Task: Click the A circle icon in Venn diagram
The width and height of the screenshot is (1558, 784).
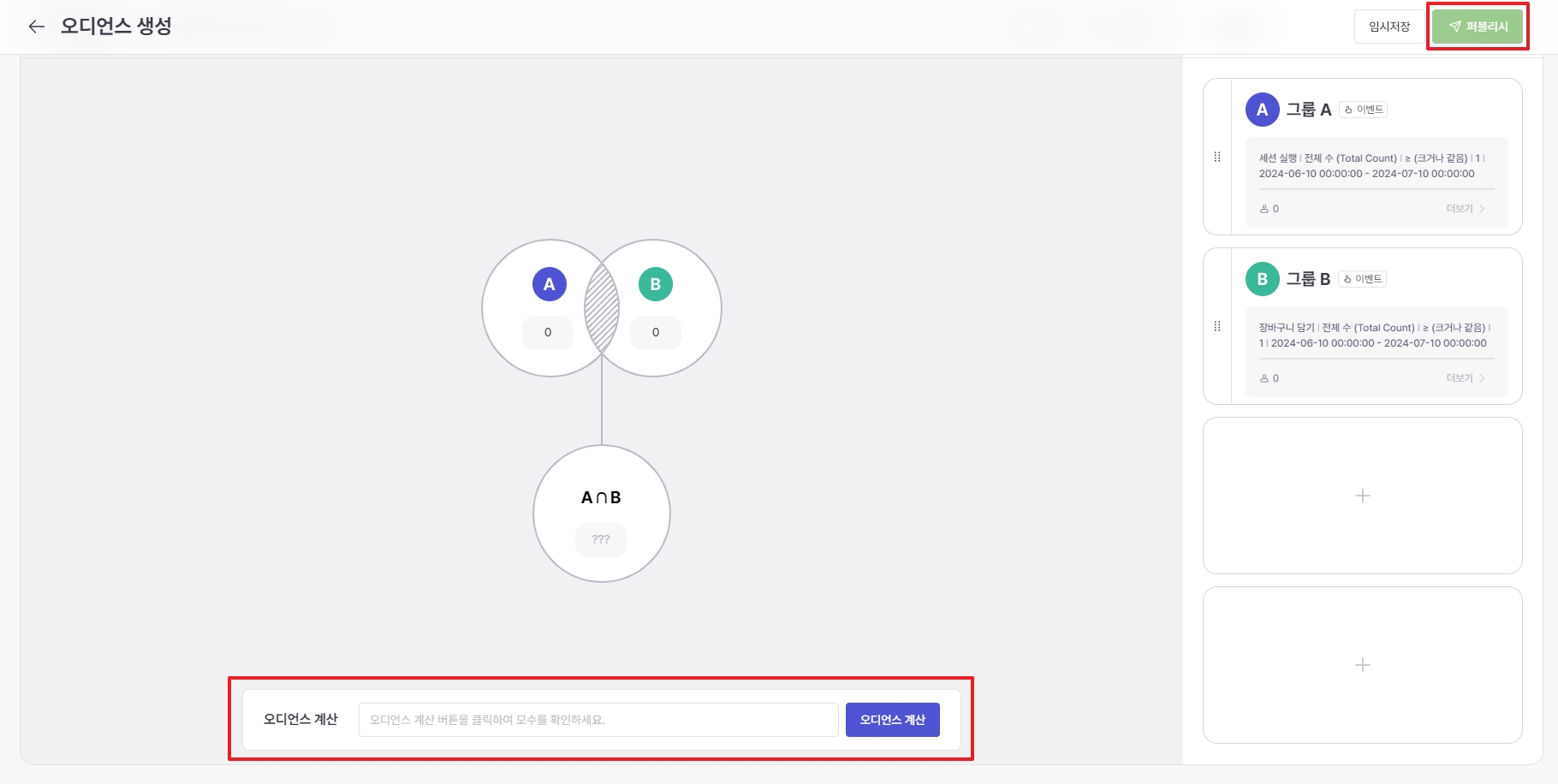Action: pyautogui.click(x=550, y=284)
